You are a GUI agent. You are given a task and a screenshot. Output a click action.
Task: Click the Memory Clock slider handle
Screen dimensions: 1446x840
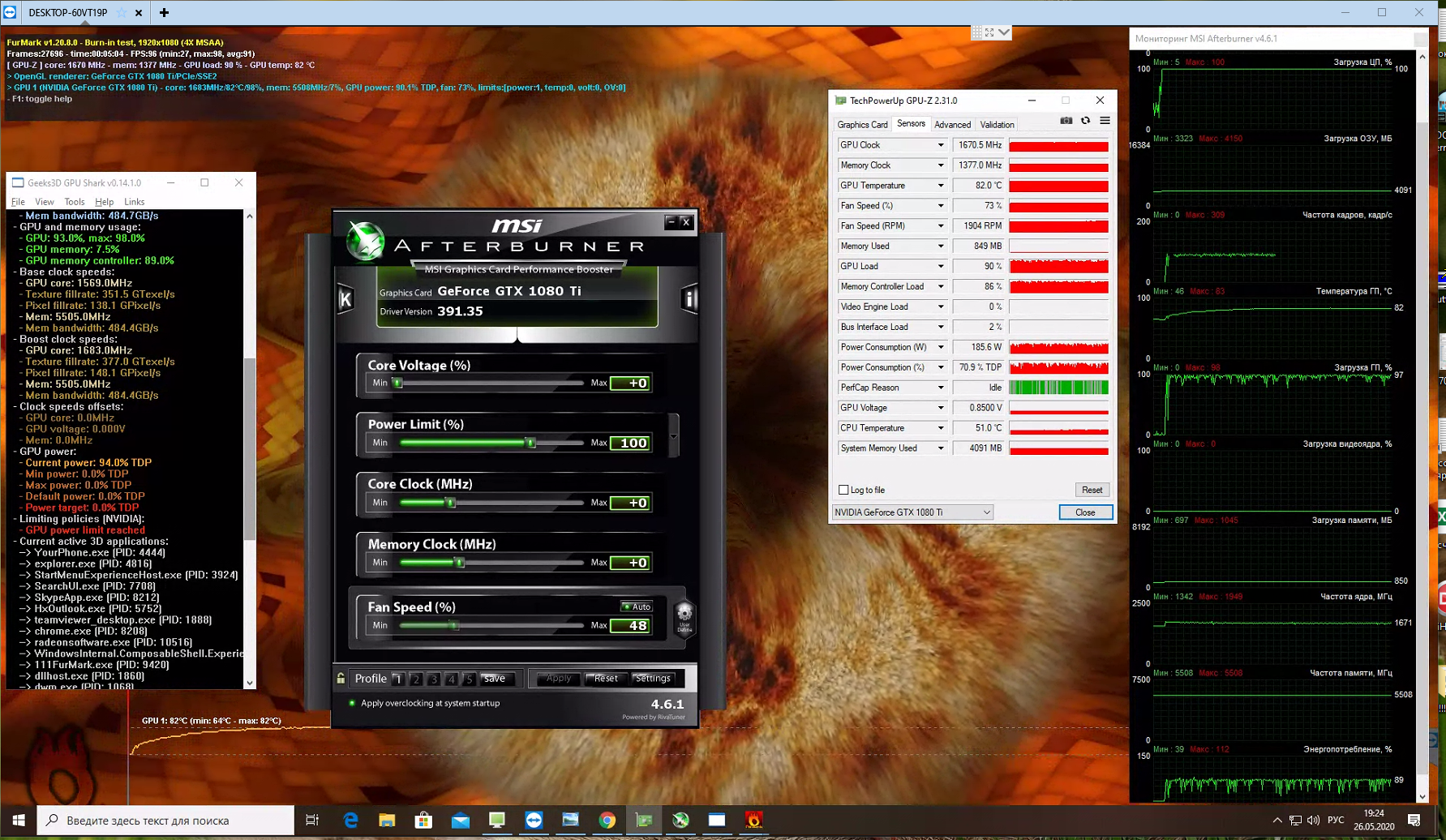tap(459, 563)
